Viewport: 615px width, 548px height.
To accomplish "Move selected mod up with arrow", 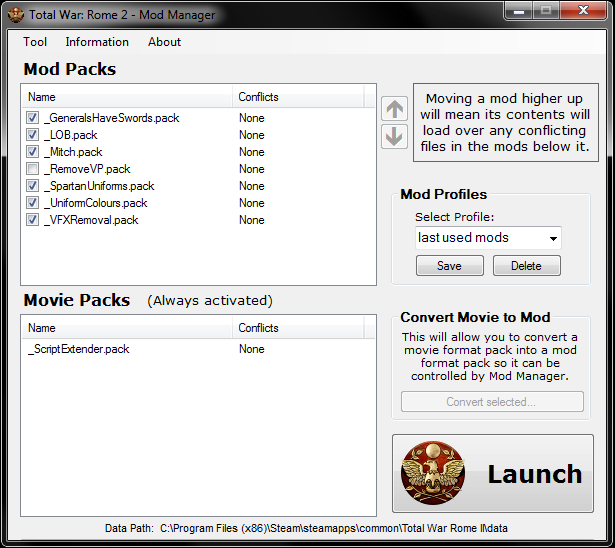I will 395,109.
